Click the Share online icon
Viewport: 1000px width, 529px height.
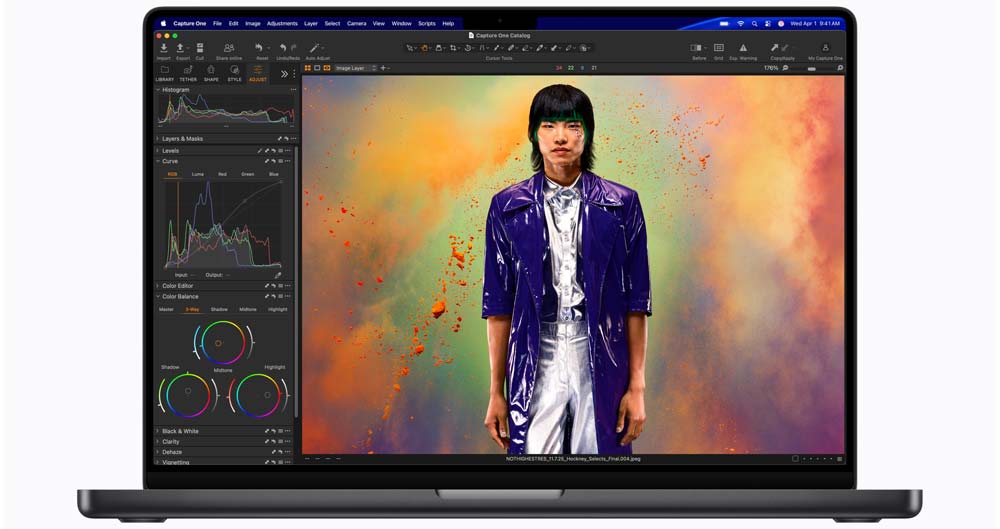[x=229, y=48]
